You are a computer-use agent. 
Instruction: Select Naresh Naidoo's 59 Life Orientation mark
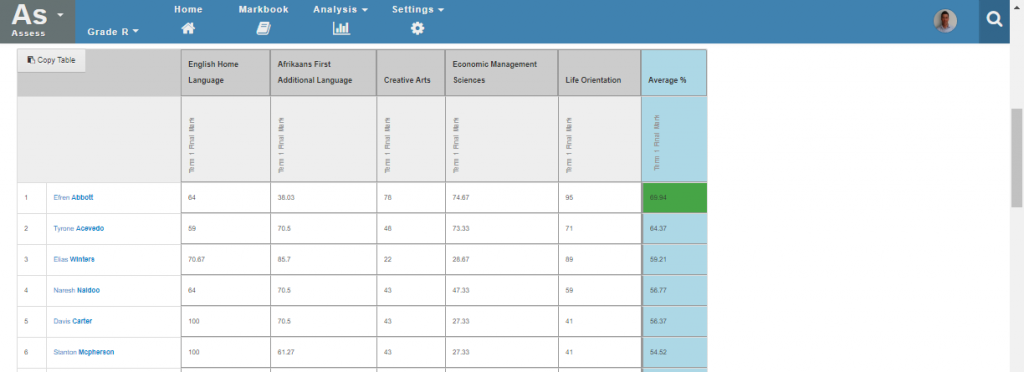(600, 290)
